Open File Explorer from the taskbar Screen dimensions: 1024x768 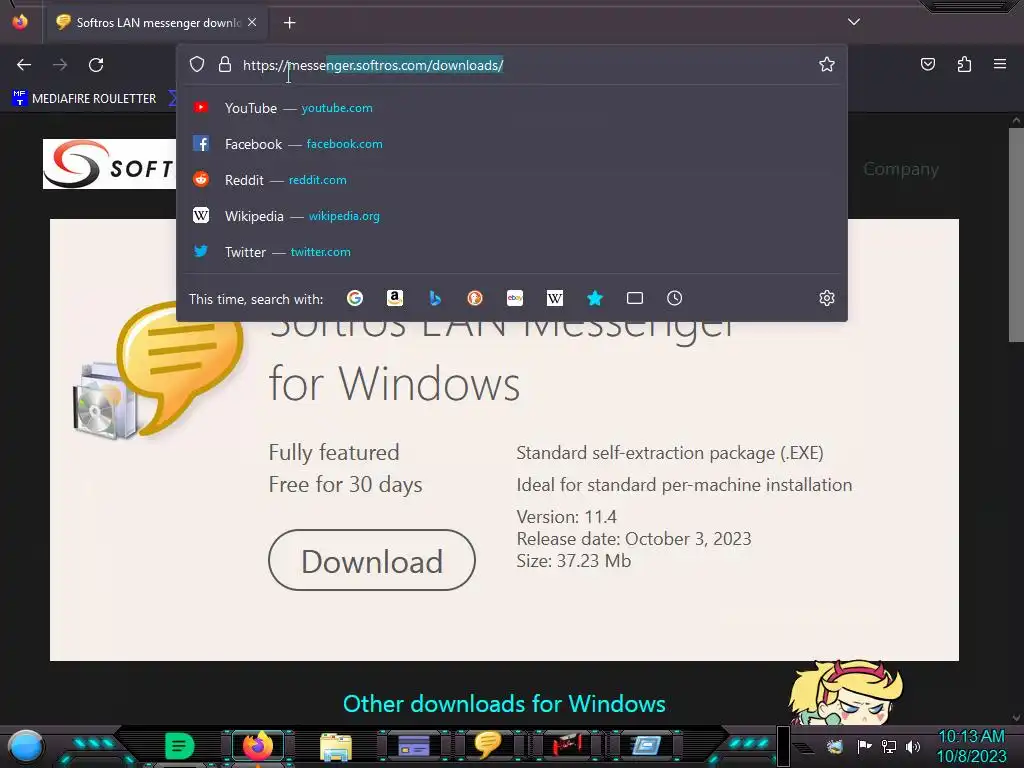tap(336, 746)
